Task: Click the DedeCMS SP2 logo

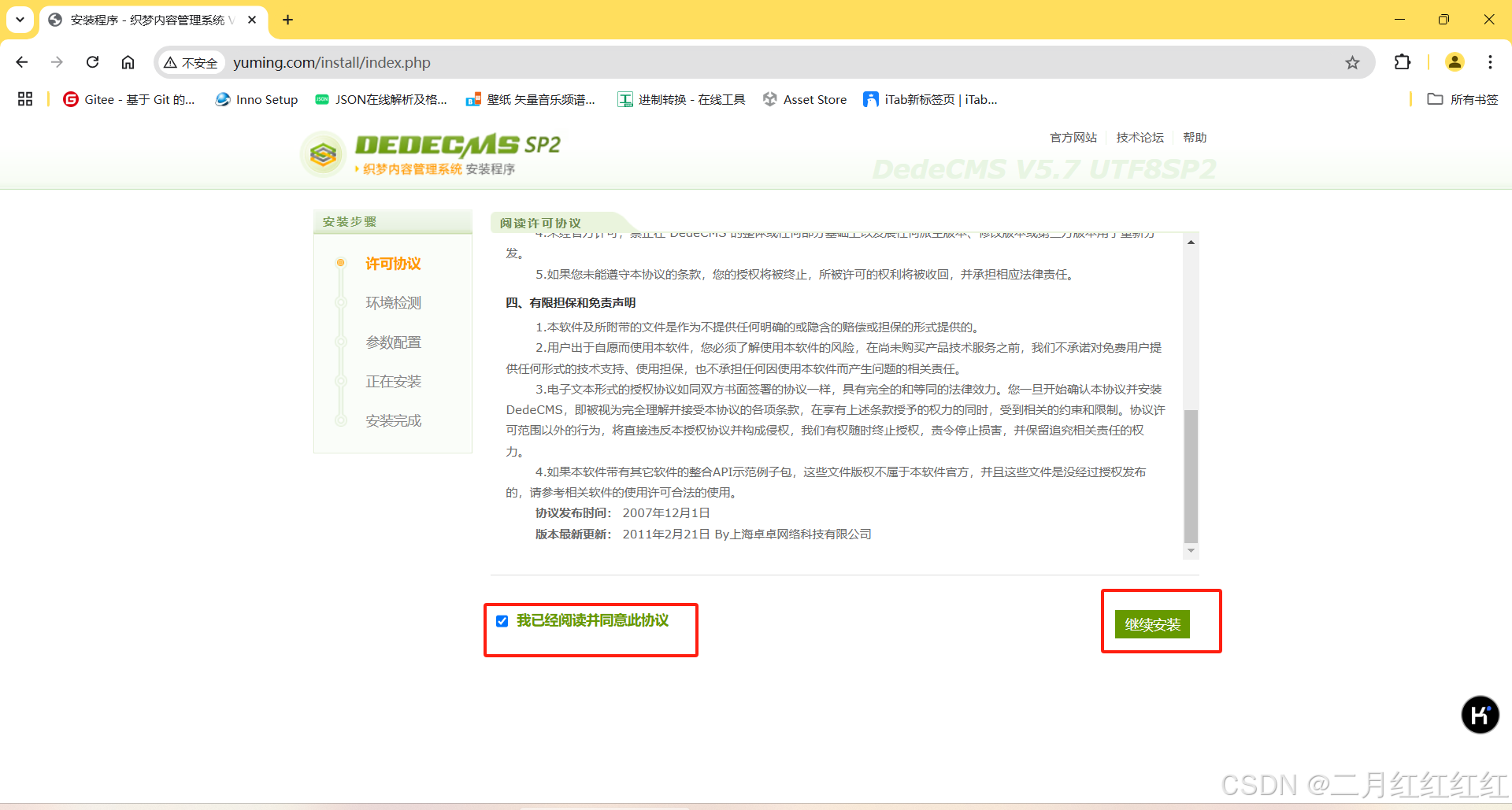Action: click(431, 154)
